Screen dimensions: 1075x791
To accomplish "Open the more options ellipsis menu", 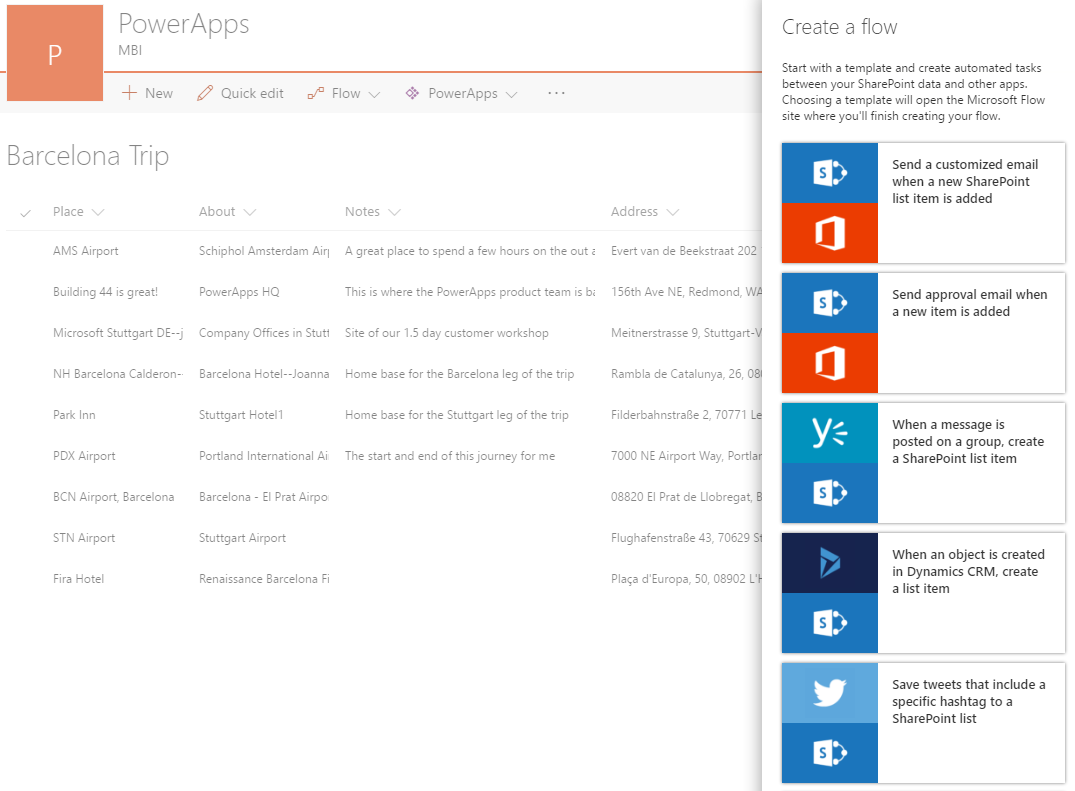I will 557,93.
